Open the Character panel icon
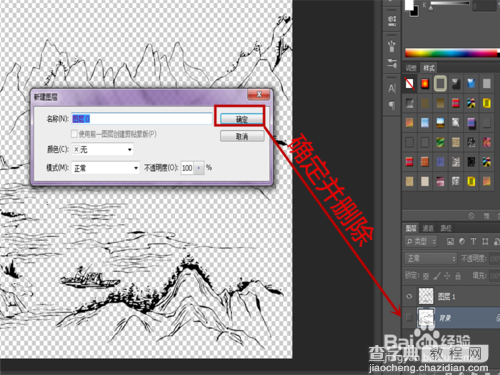The width and height of the screenshot is (500, 375). click(392, 89)
